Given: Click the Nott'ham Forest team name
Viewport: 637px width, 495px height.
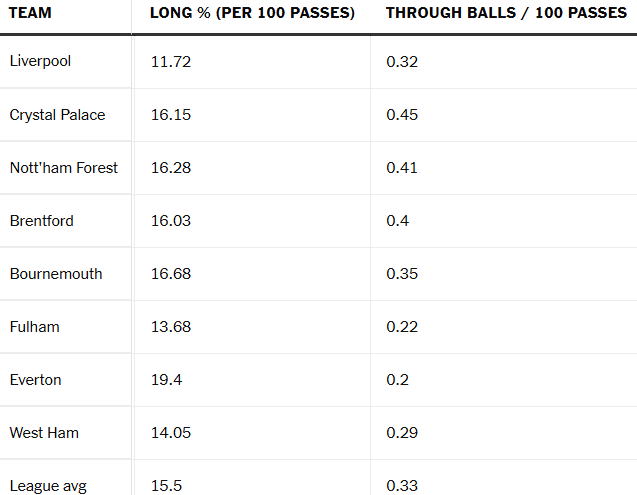Looking at the screenshot, I should [x=64, y=168].
